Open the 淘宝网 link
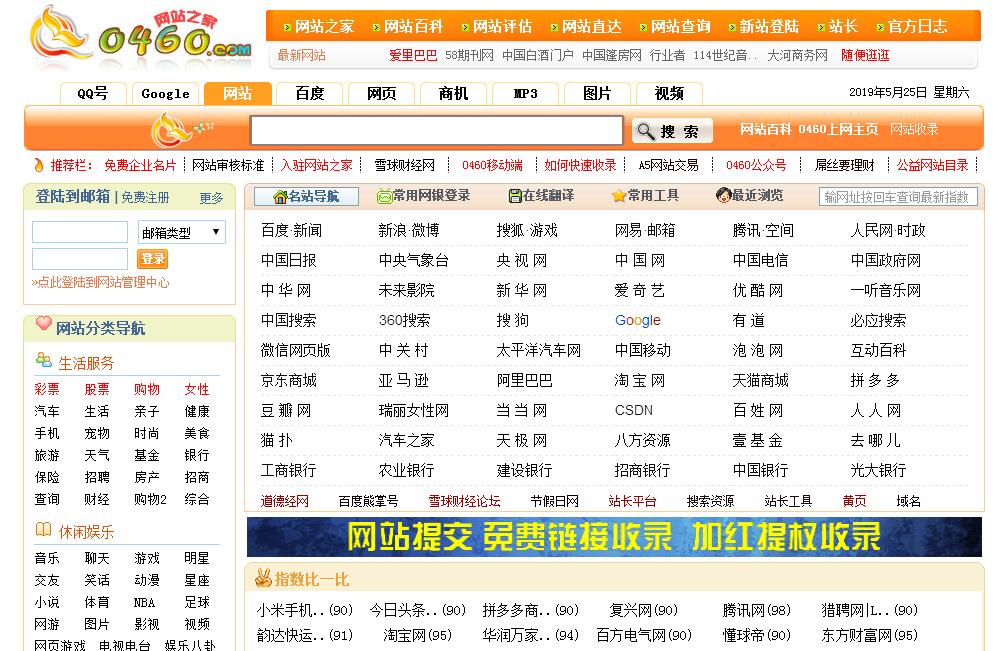Image resolution: width=1002 pixels, height=651 pixels. [640, 381]
